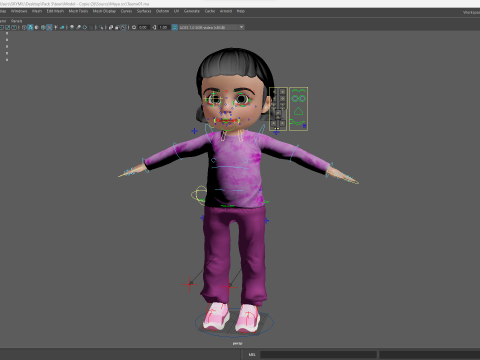Click the X-ray joints icon
This screenshot has width=480, height=360.
[x=124, y=27]
